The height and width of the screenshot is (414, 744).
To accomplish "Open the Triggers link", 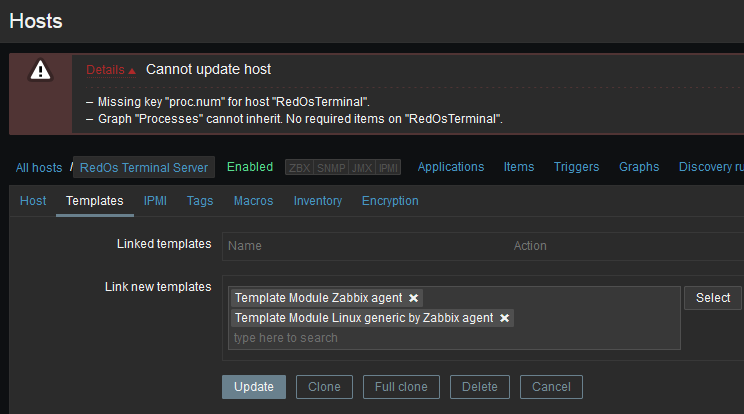I will coord(576,167).
